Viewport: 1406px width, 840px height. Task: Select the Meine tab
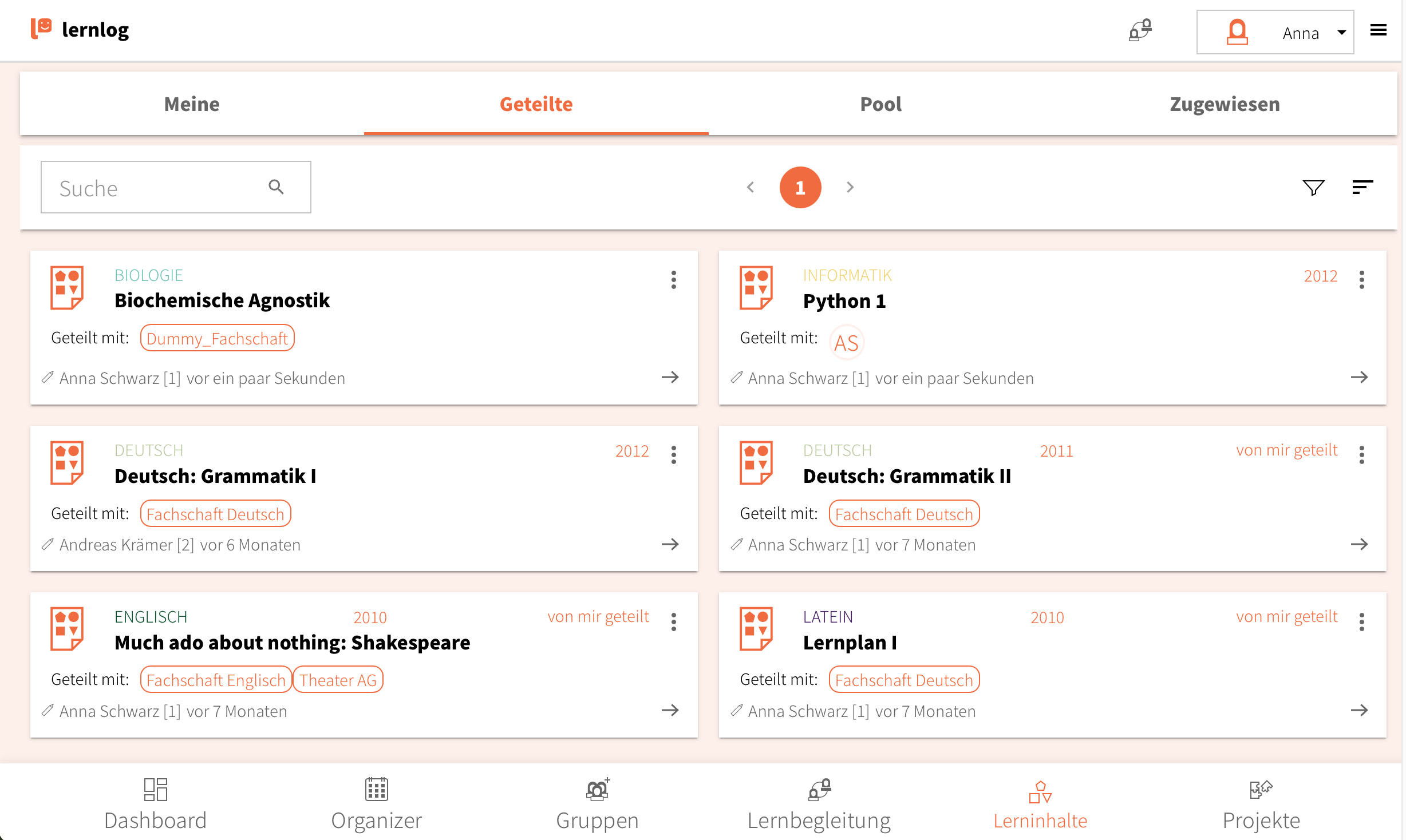(192, 104)
